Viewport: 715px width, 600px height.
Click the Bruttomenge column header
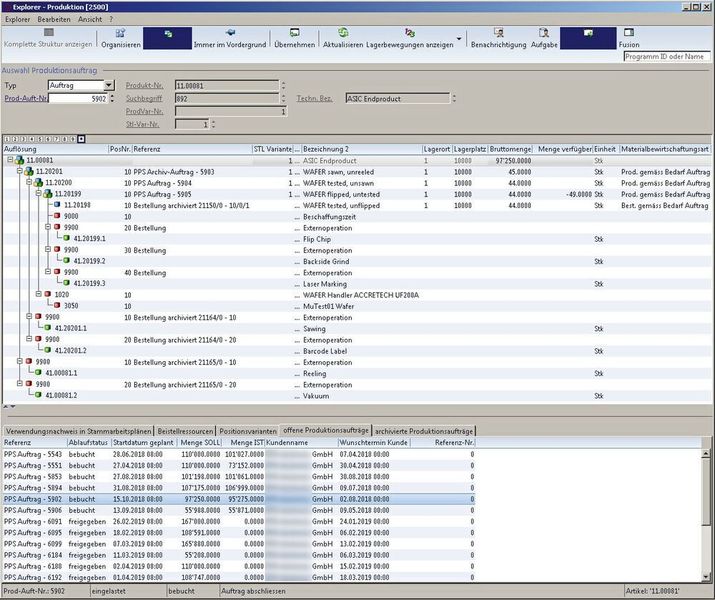point(510,149)
